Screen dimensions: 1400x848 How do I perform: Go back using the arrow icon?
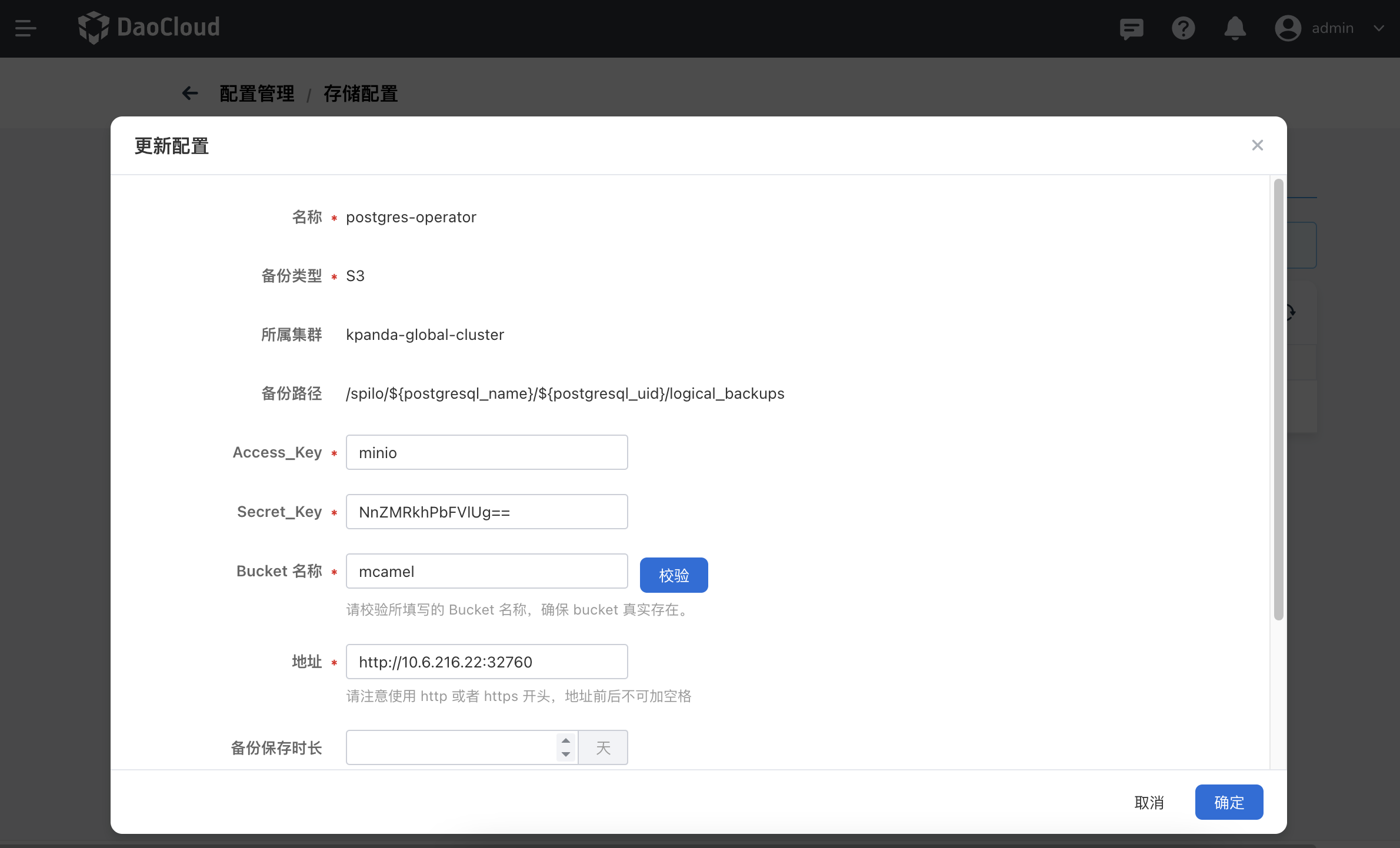190,93
